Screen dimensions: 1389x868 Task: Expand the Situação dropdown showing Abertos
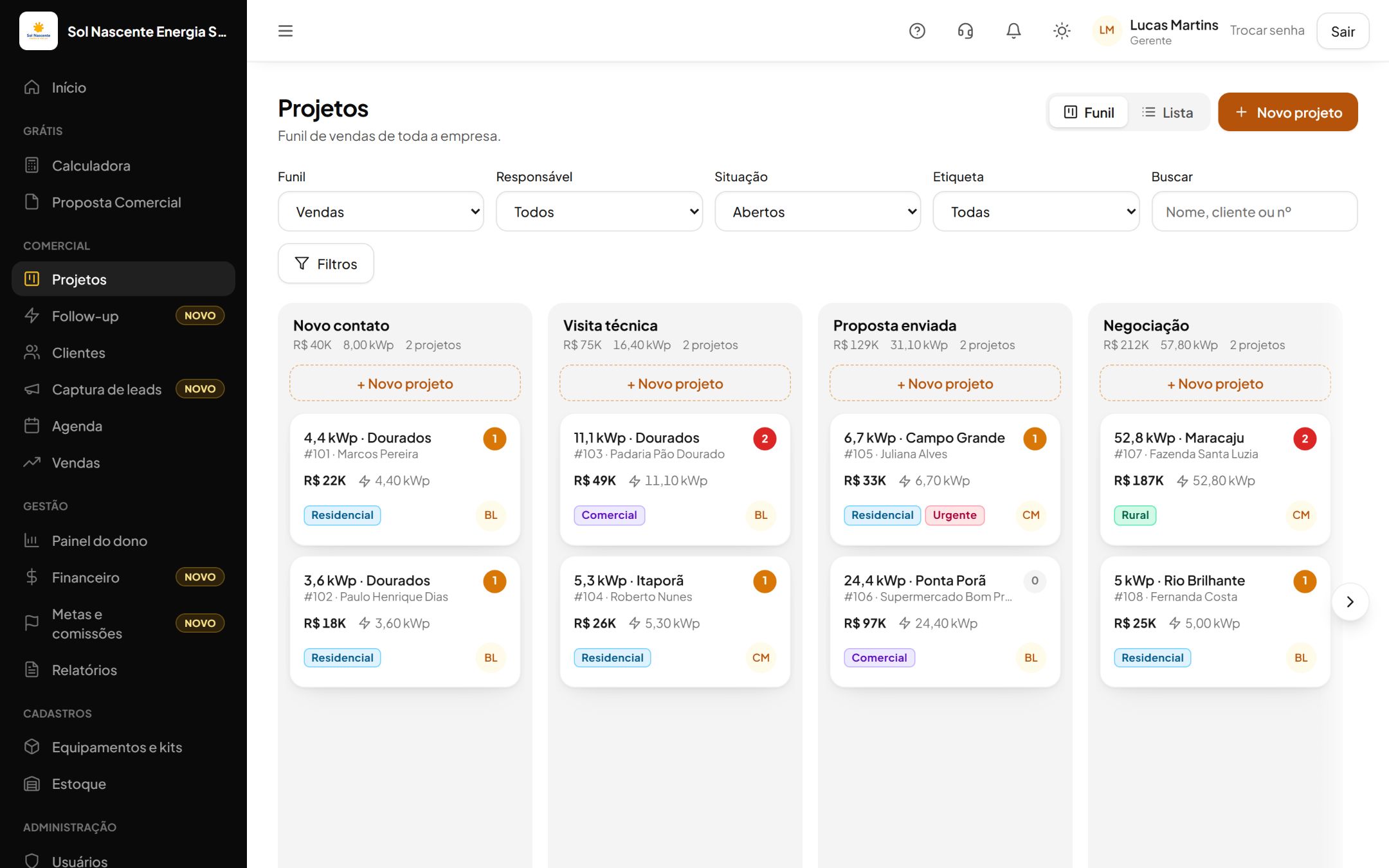818,212
